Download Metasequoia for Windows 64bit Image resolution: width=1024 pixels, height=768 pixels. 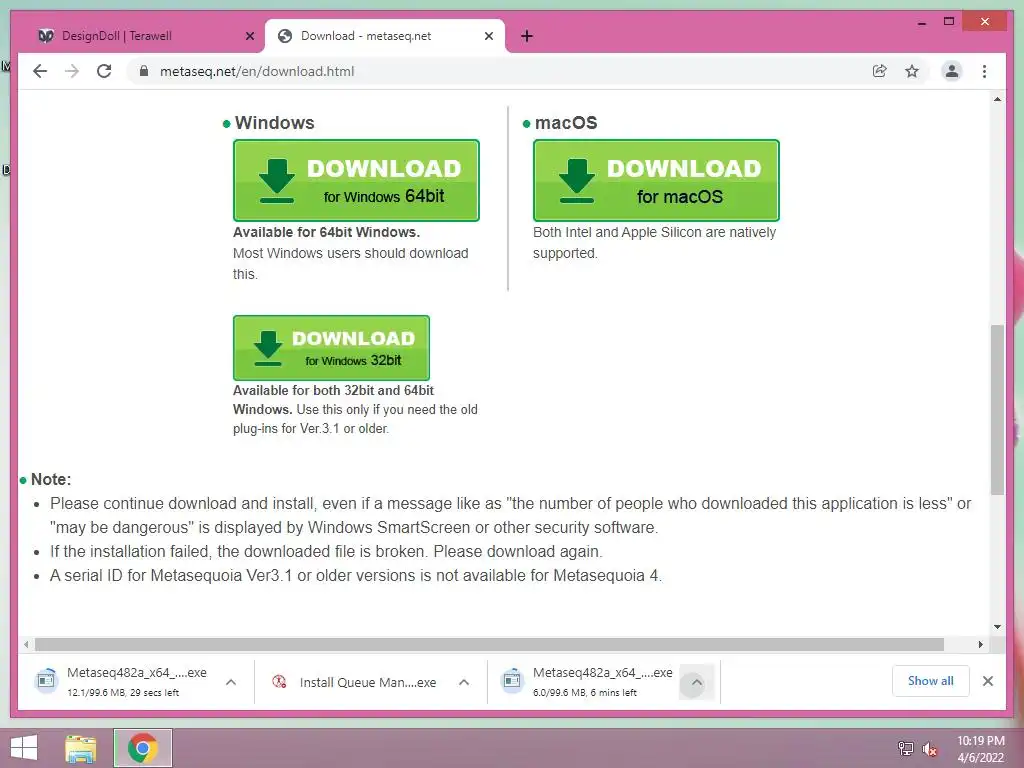356,180
